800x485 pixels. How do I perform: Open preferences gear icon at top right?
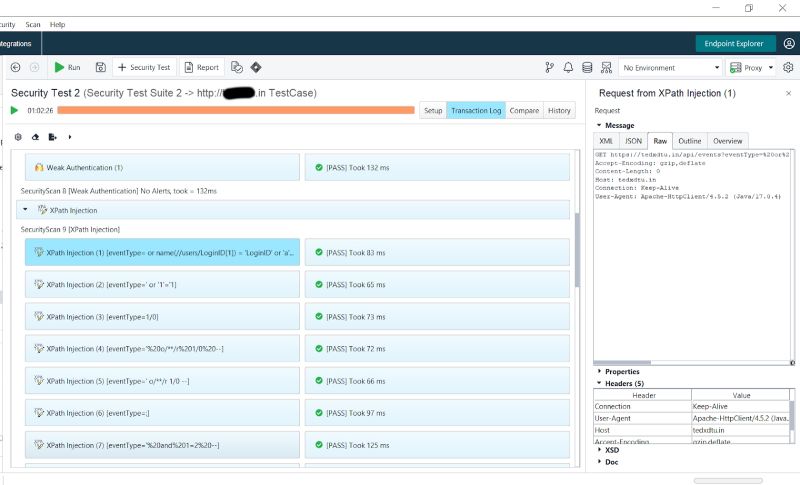coord(788,67)
